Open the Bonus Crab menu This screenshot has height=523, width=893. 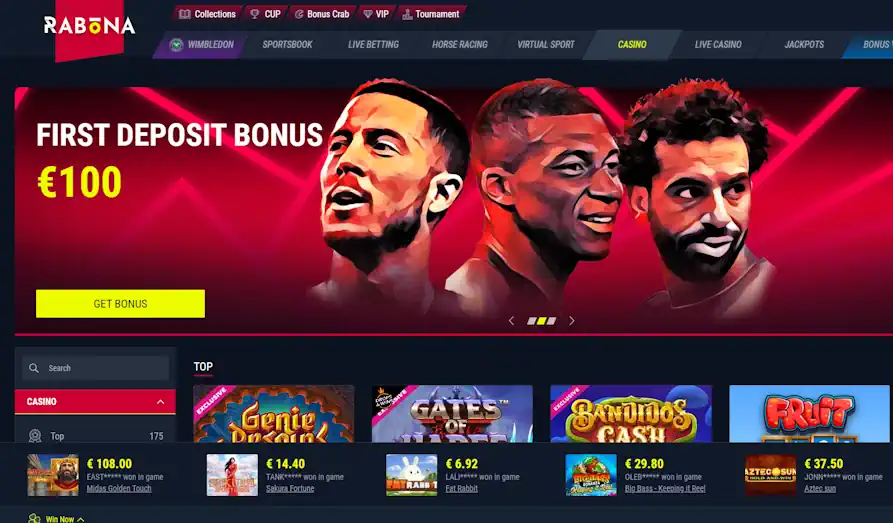pos(322,14)
